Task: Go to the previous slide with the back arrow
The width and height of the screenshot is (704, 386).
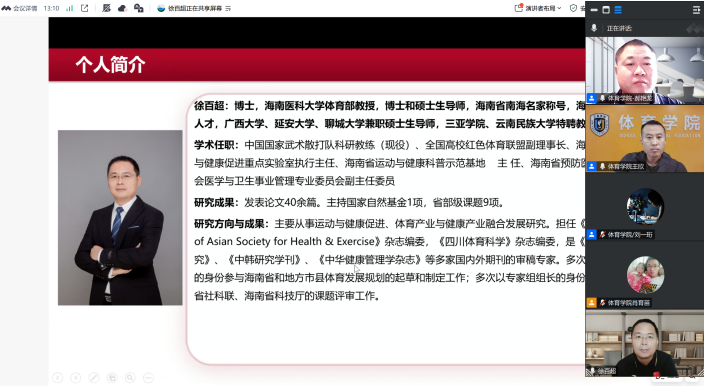Action: (57, 378)
